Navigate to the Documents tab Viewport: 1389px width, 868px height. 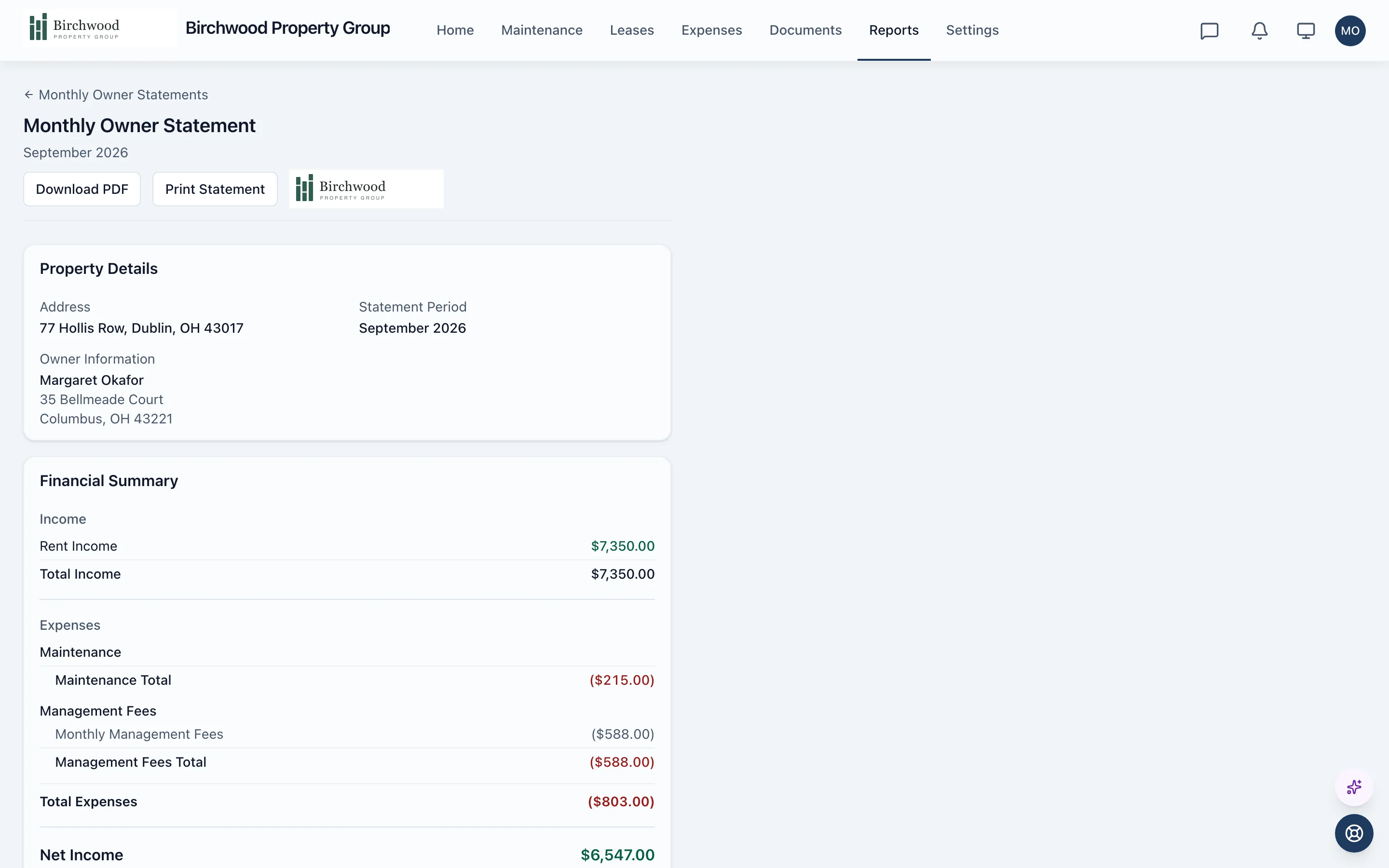pos(805,30)
